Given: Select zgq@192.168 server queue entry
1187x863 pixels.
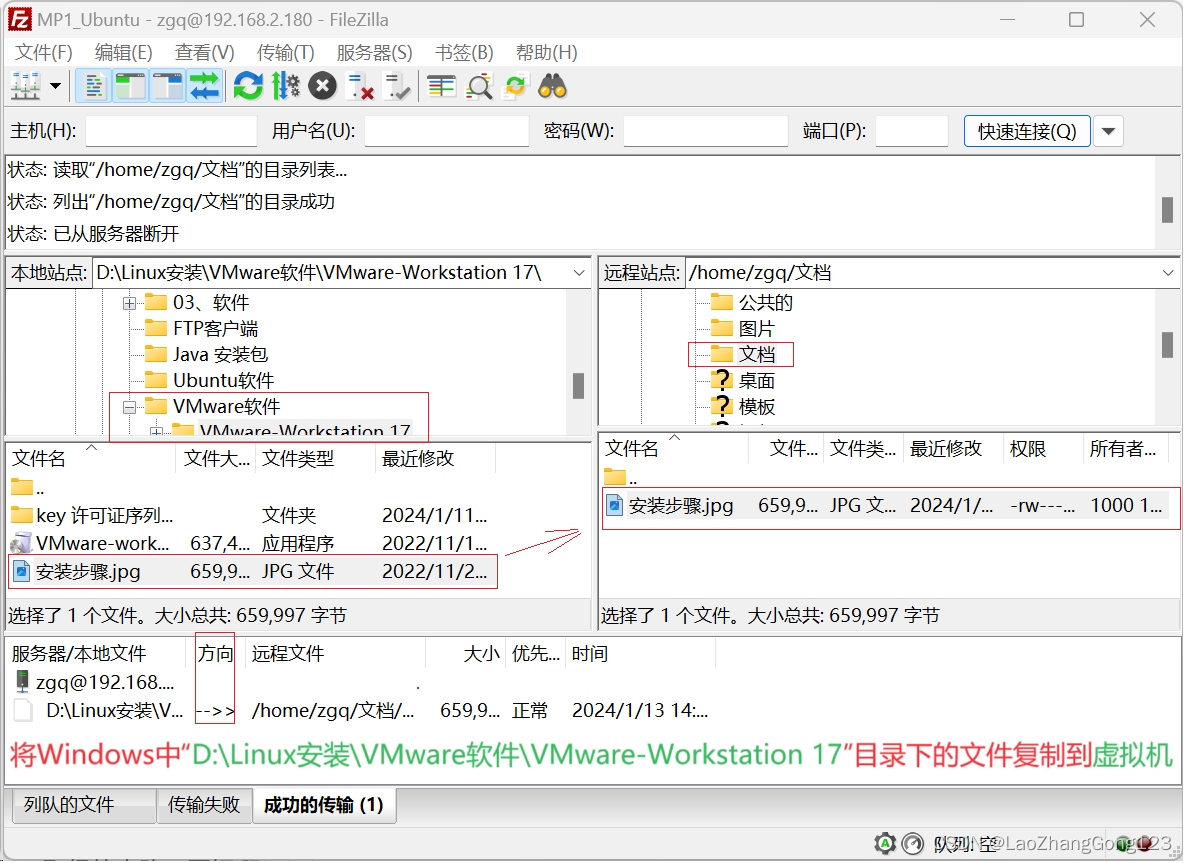Looking at the screenshot, I should point(95,682).
